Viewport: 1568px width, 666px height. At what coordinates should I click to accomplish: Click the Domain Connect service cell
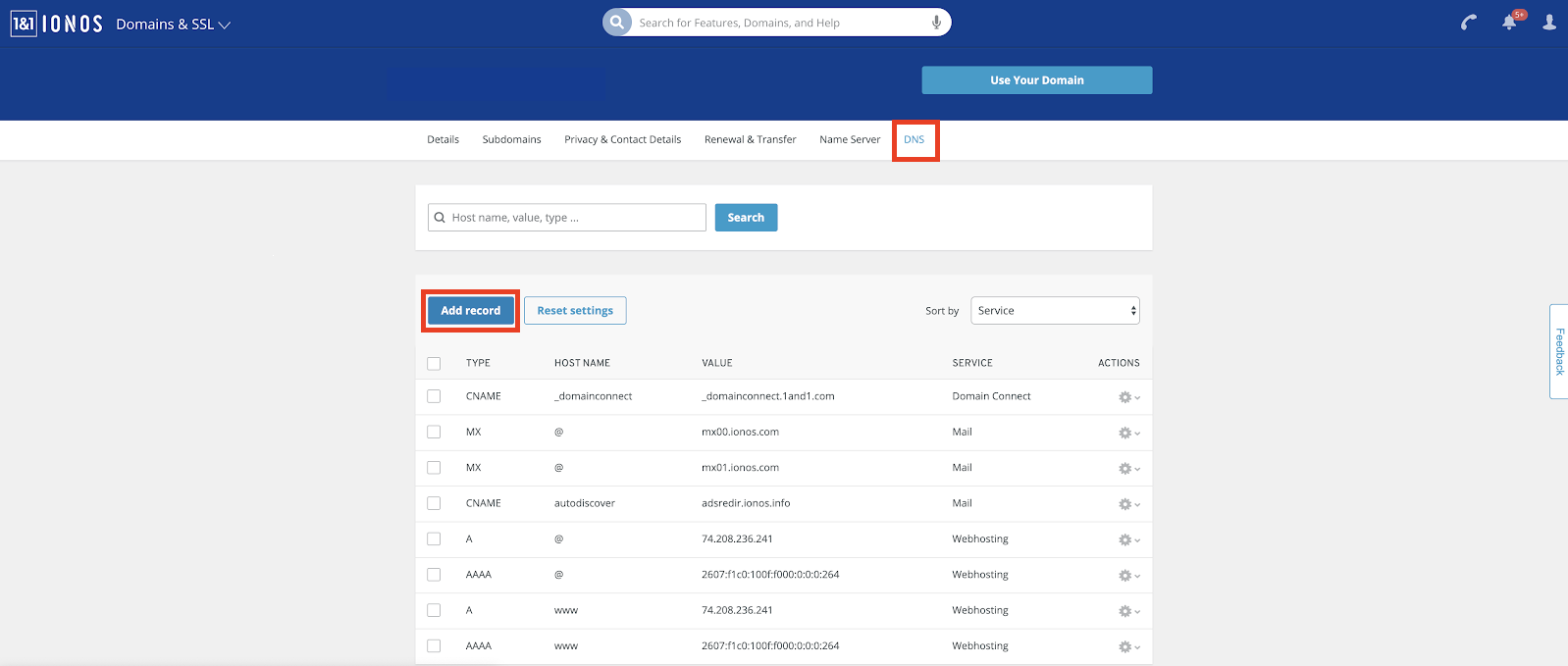coord(991,396)
